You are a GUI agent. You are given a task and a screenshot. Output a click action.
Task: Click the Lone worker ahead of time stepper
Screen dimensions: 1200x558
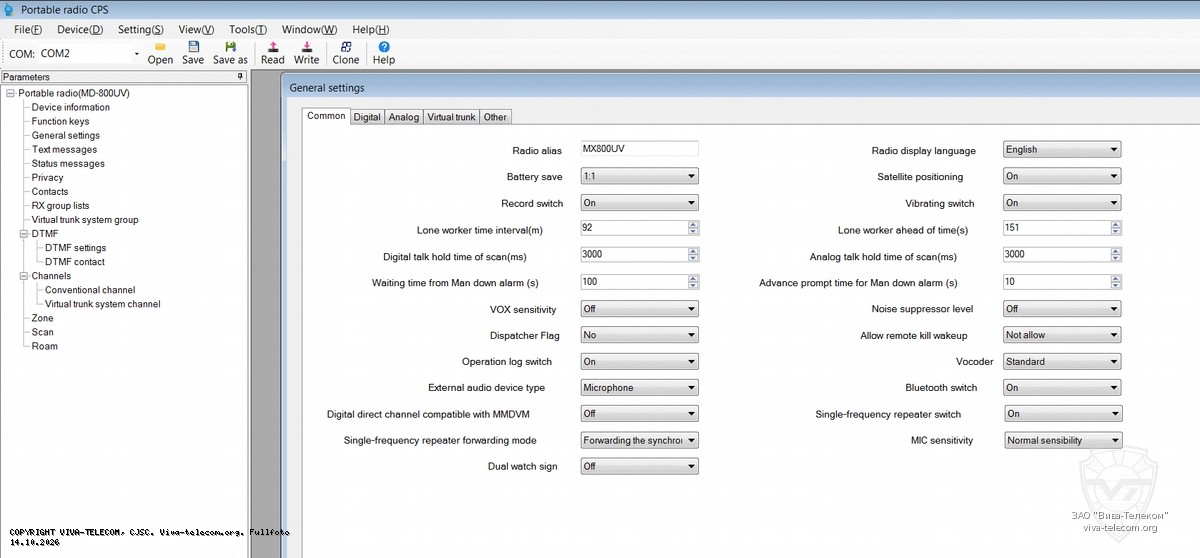pos(1115,228)
